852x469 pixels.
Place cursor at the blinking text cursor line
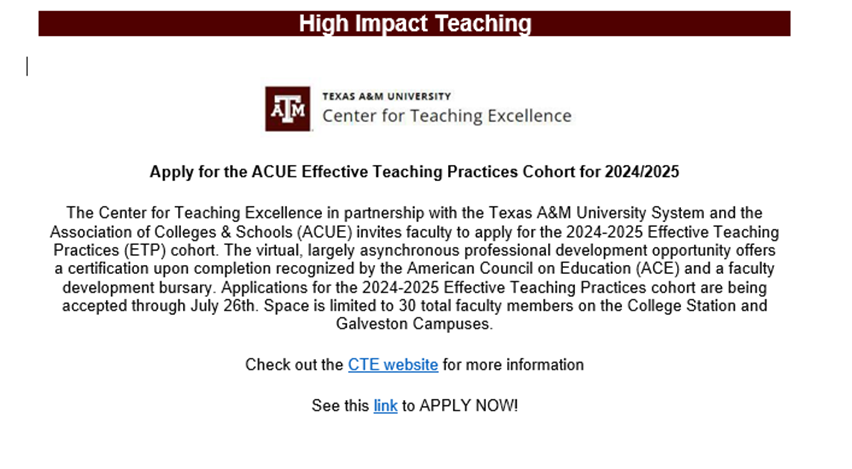[28, 67]
